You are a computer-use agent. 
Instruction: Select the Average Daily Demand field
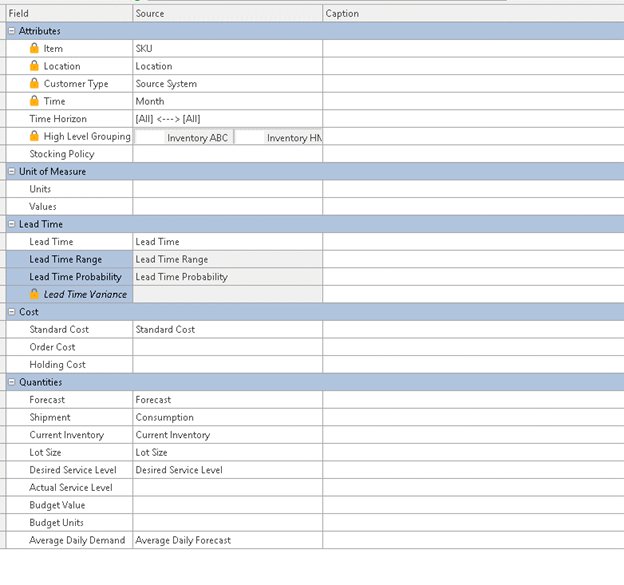[x=69, y=540]
